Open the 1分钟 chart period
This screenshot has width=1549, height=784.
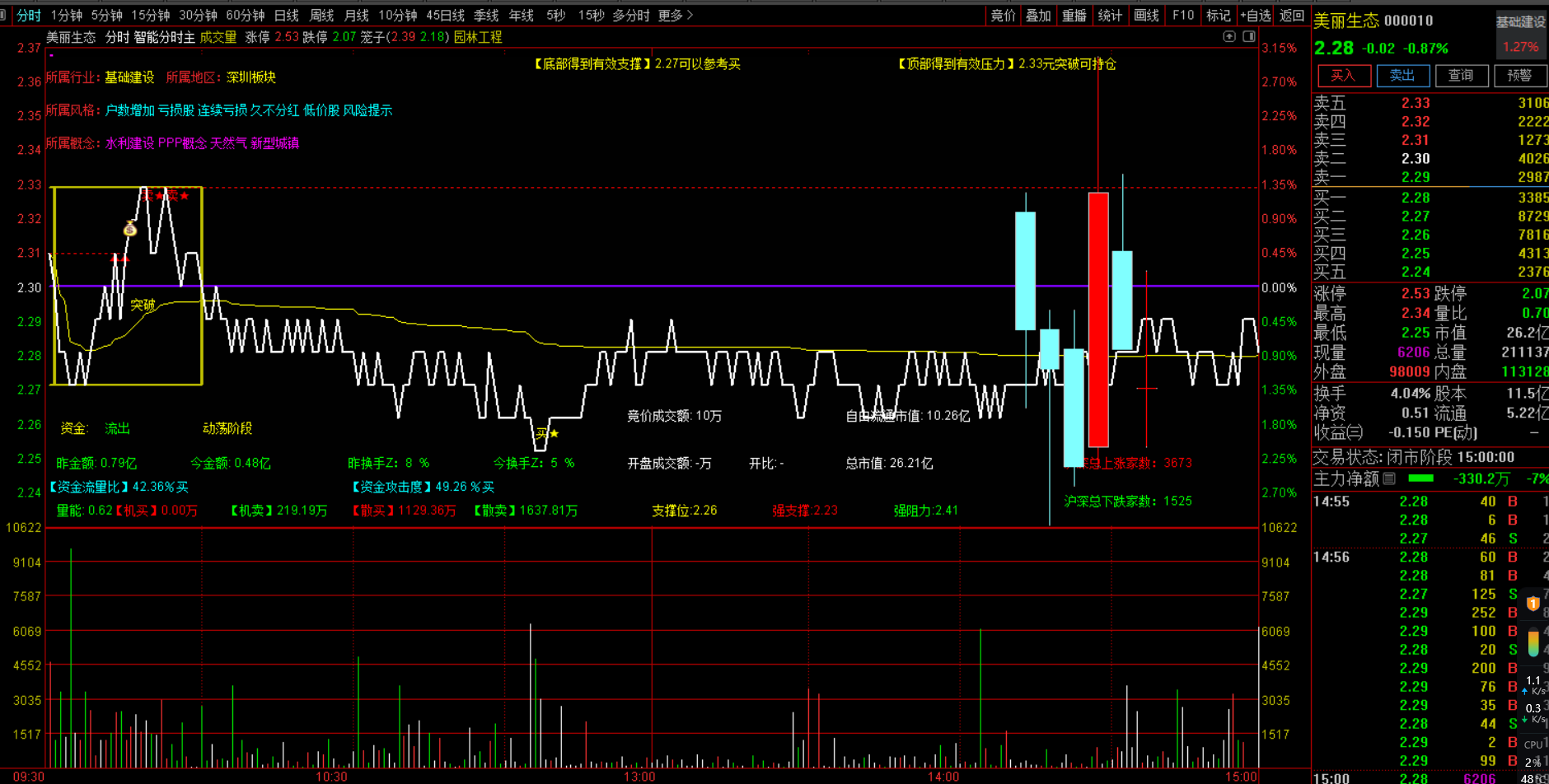[x=67, y=15]
